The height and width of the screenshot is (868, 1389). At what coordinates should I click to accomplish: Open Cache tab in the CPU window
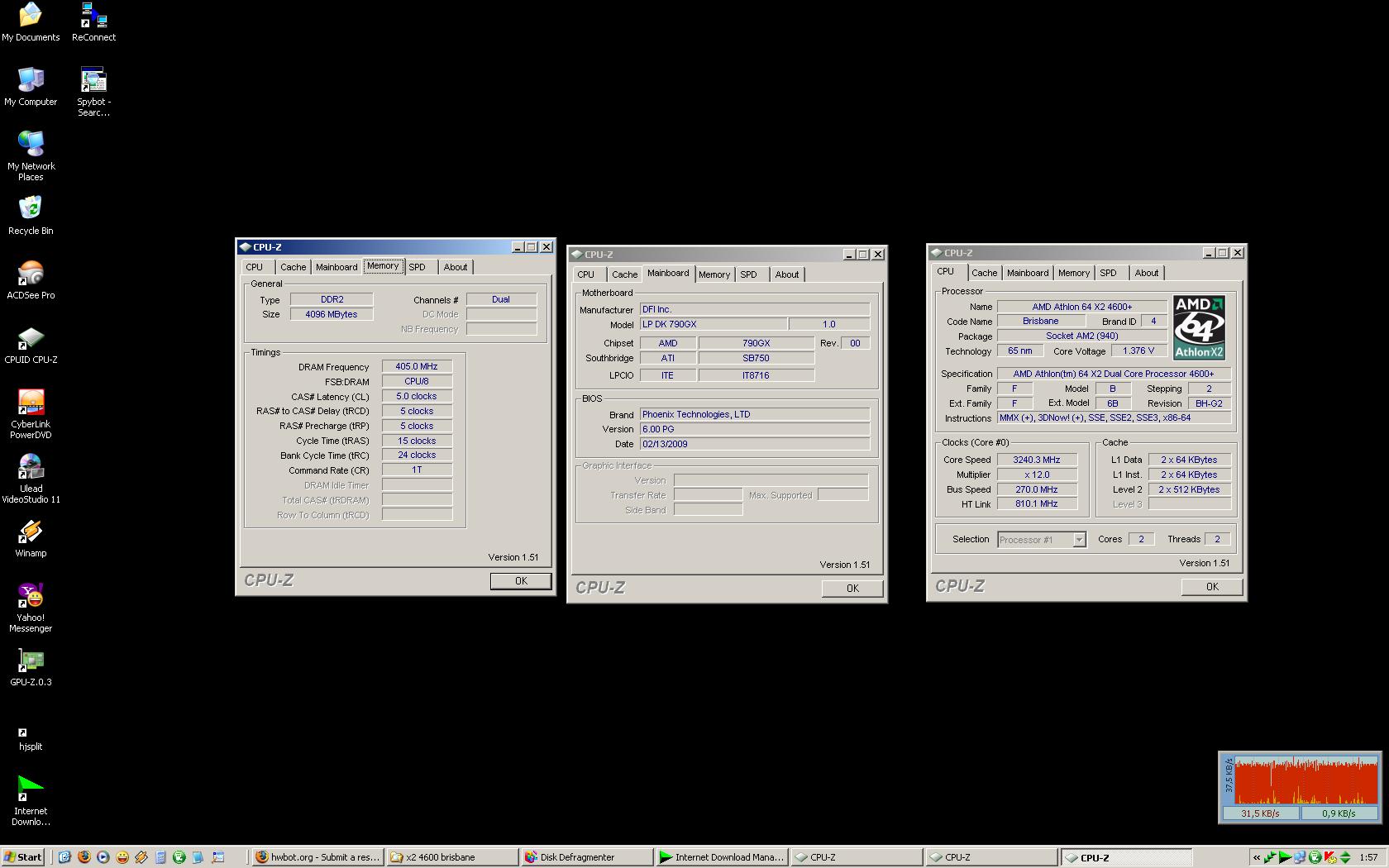pos(984,273)
